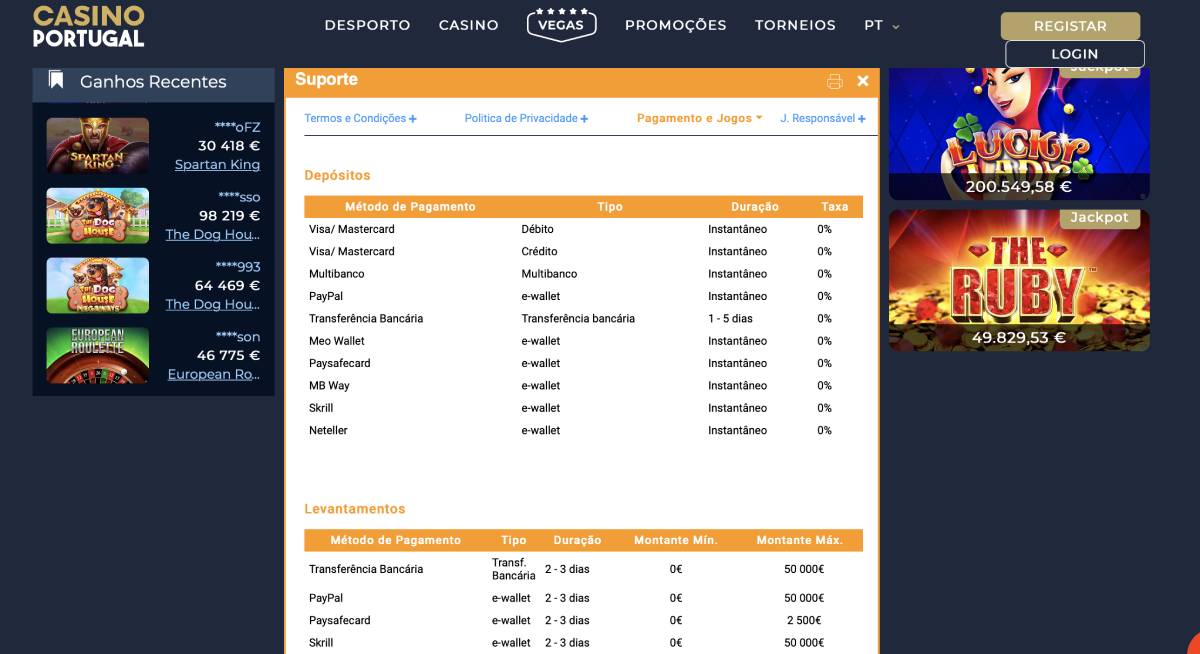
Task: Click the ****993 username
Action: pyautogui.click(x=238, y=266)
